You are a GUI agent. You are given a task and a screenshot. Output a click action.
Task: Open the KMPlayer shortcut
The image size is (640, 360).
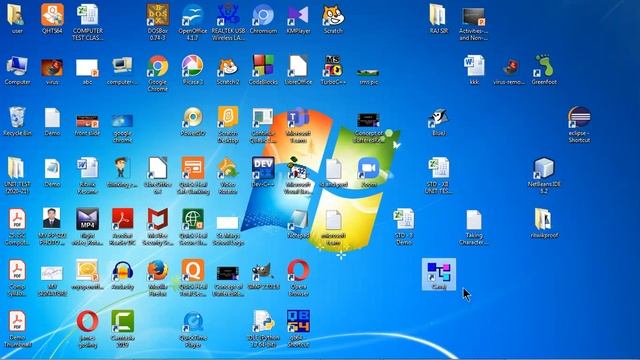(x=298, y=16)
